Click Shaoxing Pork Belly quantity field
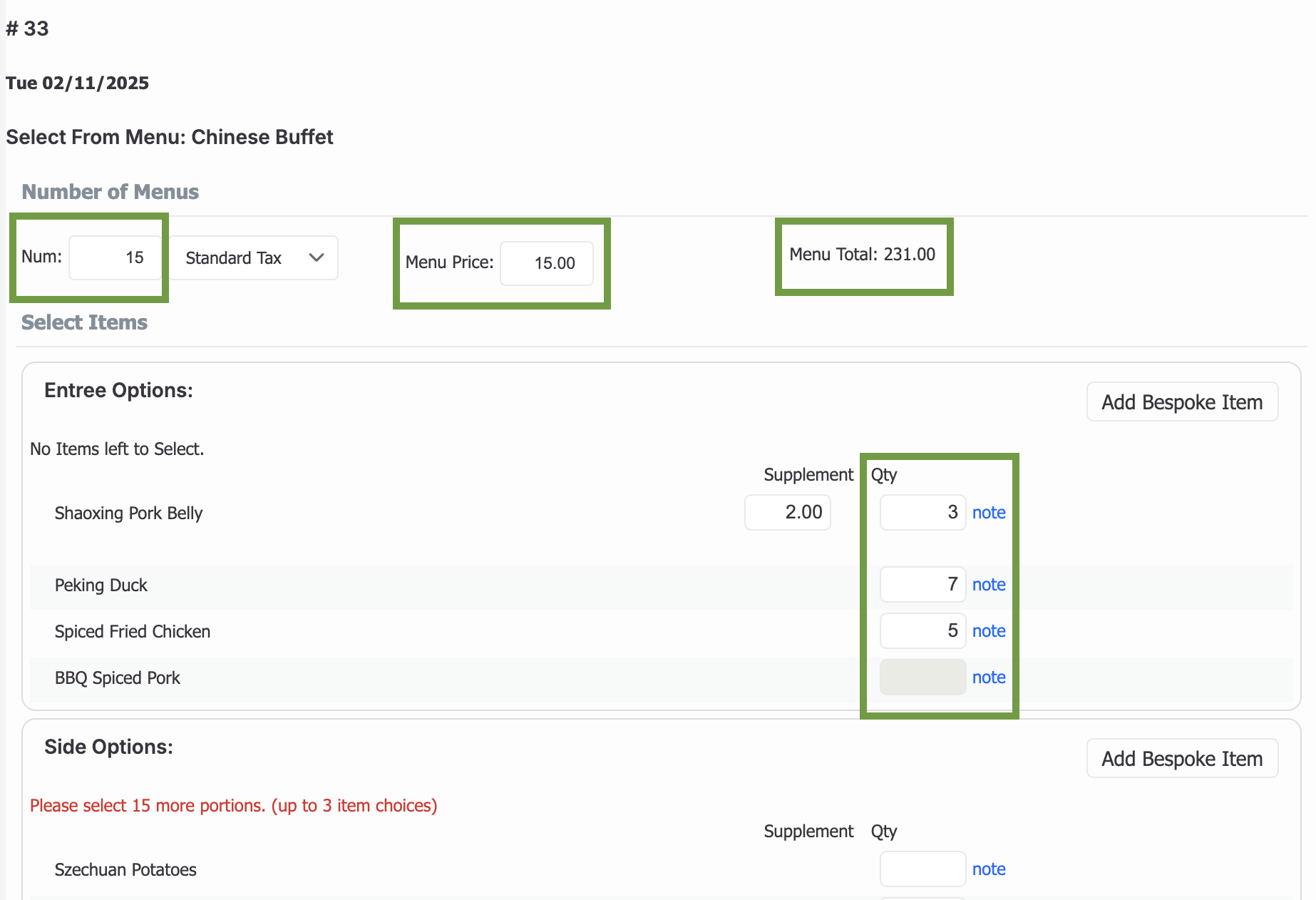 (x=922, y=513)
